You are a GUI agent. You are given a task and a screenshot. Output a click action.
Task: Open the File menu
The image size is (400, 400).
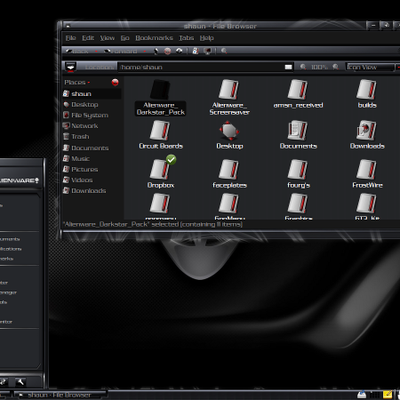(71, 38)
